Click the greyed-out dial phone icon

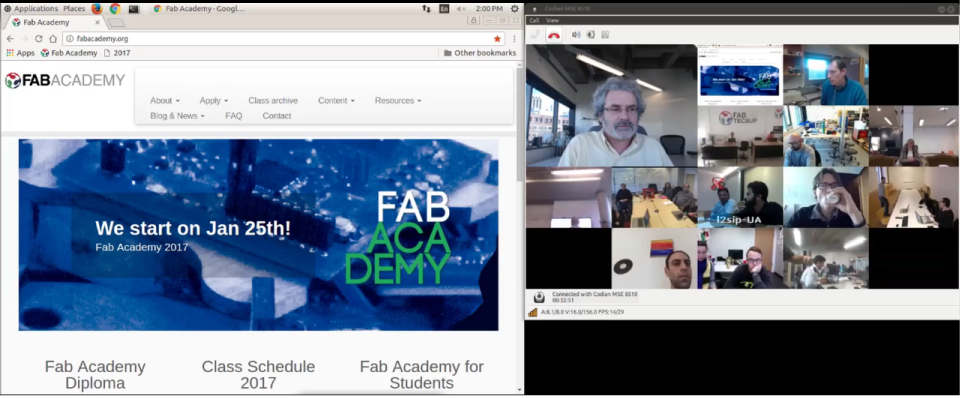pos(535,35)
